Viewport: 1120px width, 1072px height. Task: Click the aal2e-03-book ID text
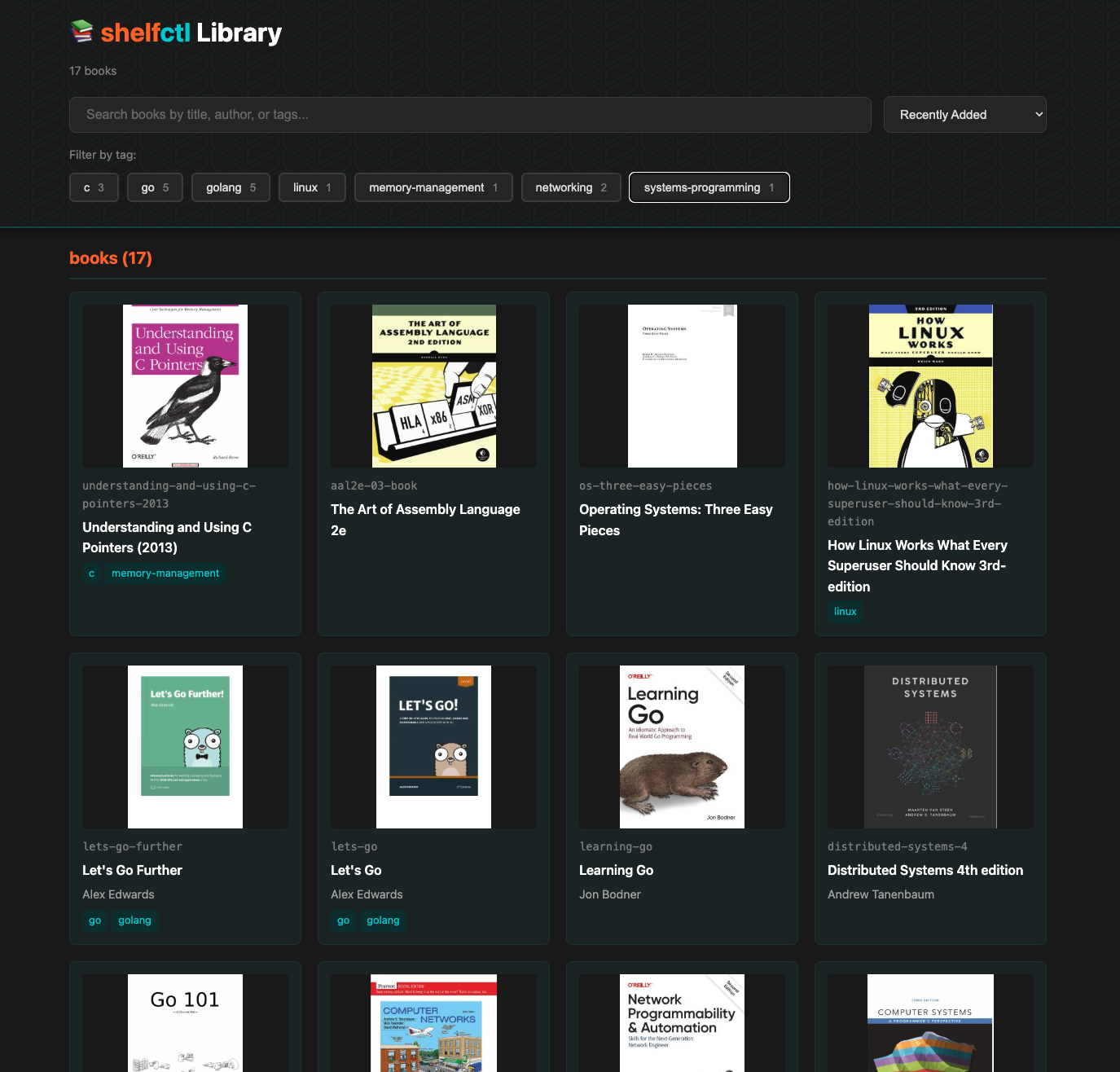tap(374, 485)
